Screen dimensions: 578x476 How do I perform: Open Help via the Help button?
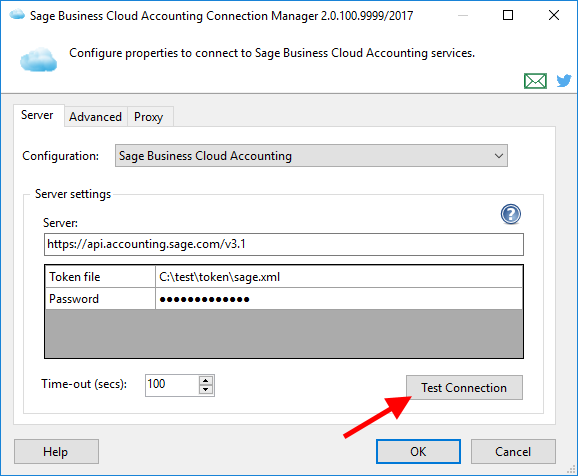coord(56,451)
